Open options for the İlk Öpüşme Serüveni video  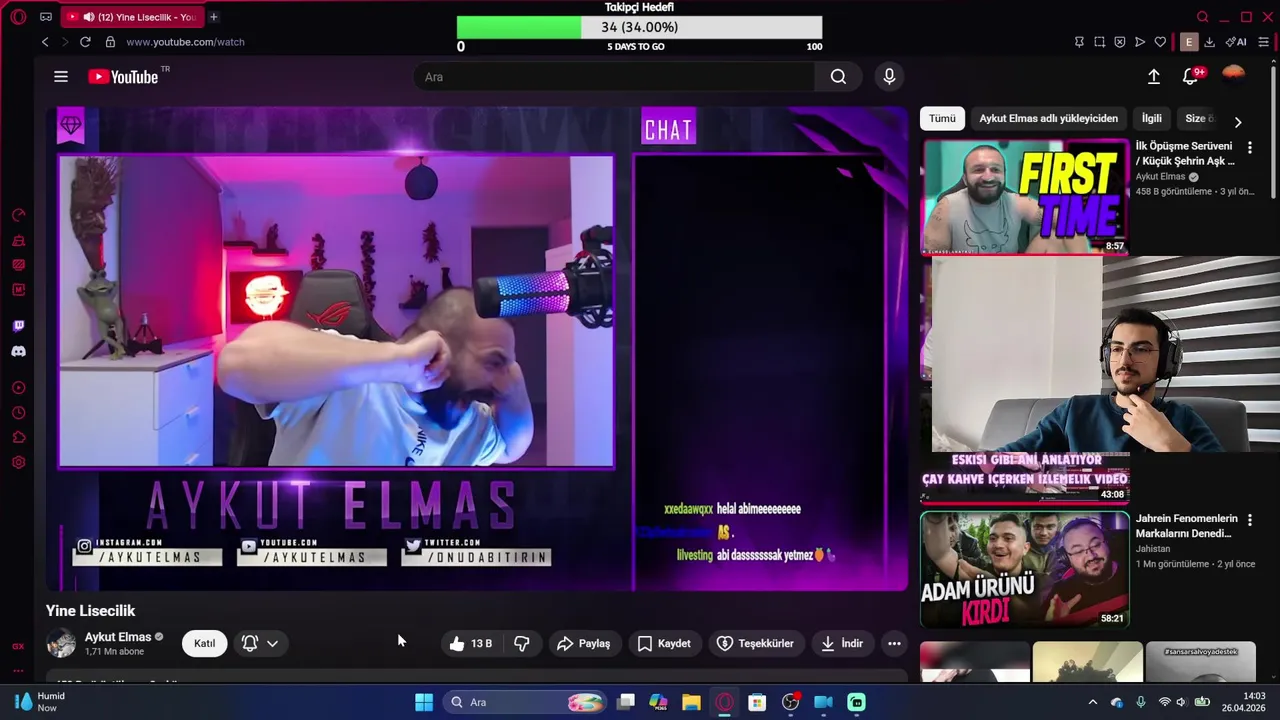coord(1249,148)
